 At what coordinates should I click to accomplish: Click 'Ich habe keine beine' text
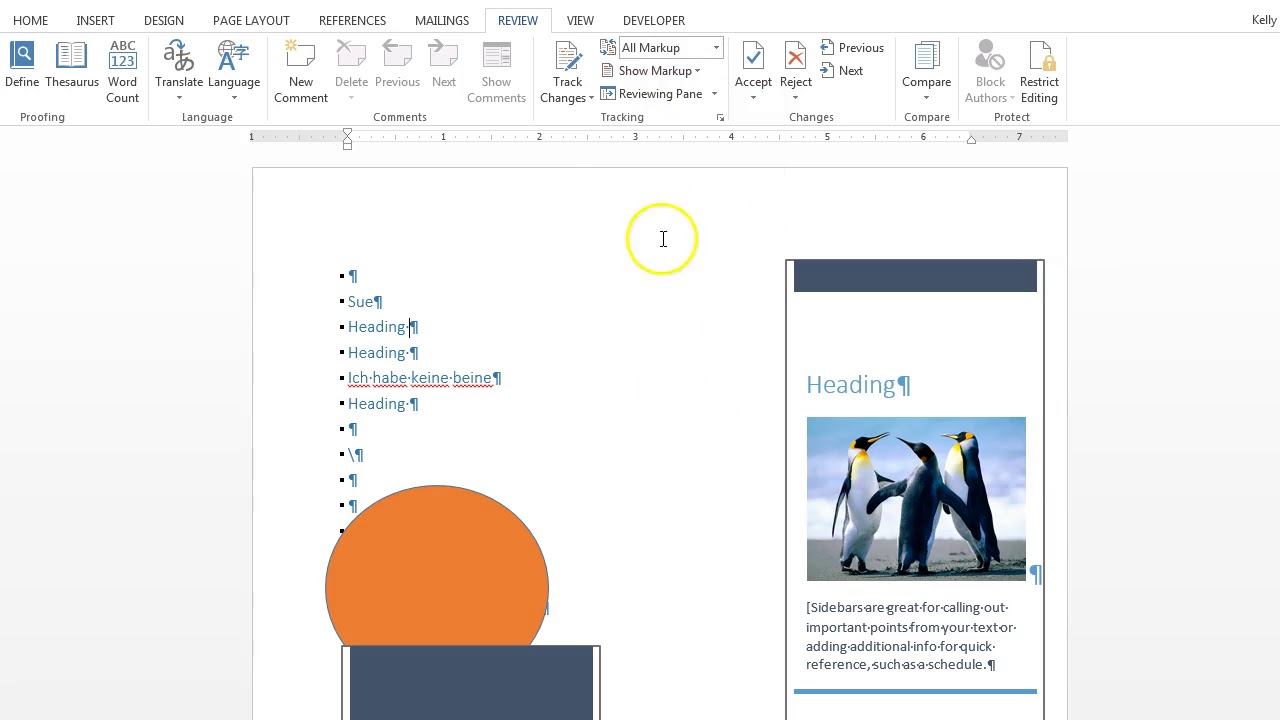(x=420, y=378)
